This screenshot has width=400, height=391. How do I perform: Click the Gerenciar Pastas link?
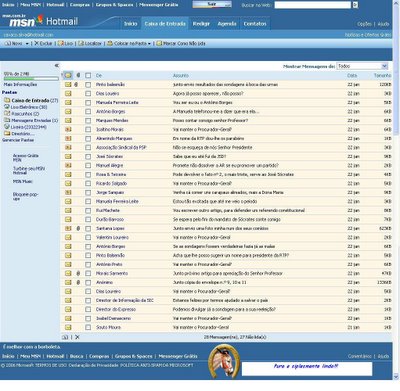[18, 140]
